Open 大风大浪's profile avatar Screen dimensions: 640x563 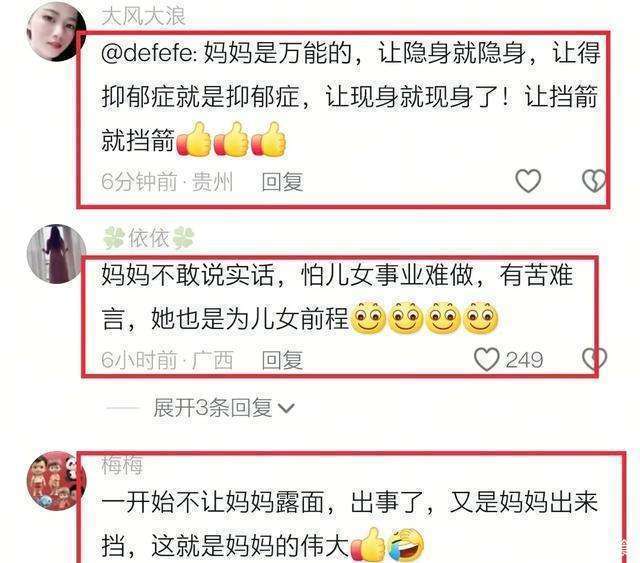pyautogui.click(x=56, y=32)
